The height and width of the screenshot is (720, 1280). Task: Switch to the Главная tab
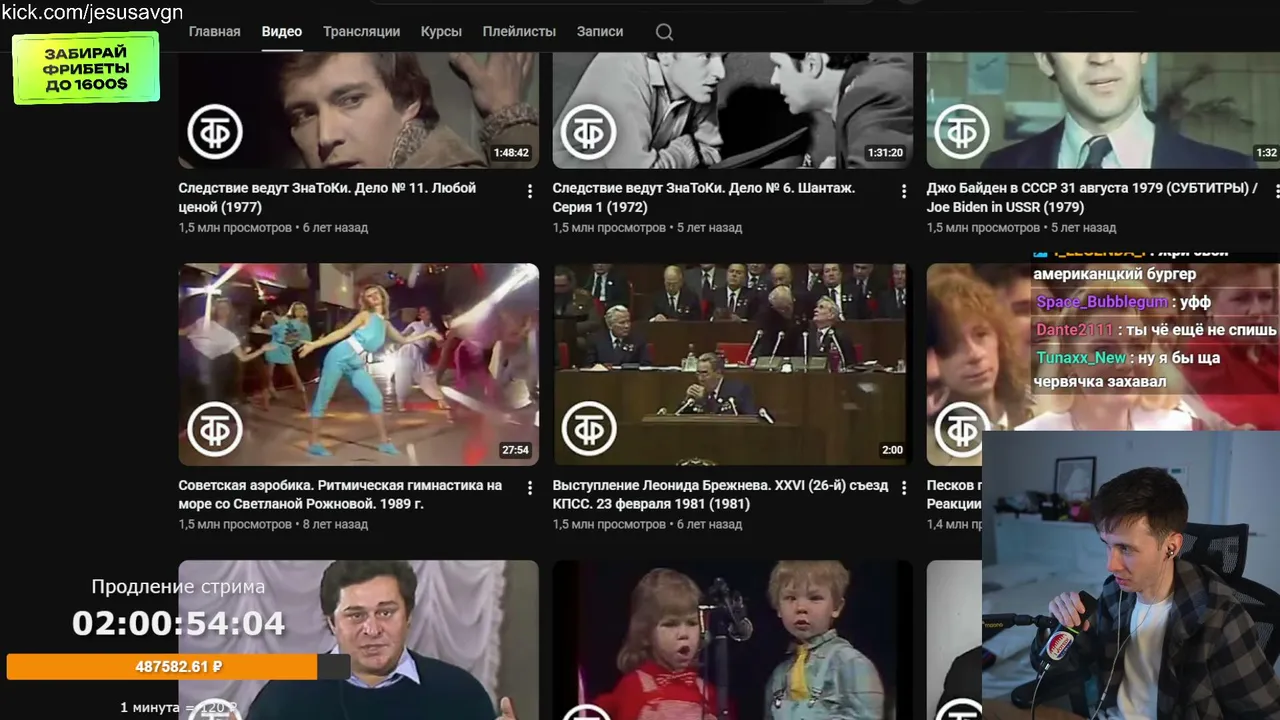pos(214,32)
